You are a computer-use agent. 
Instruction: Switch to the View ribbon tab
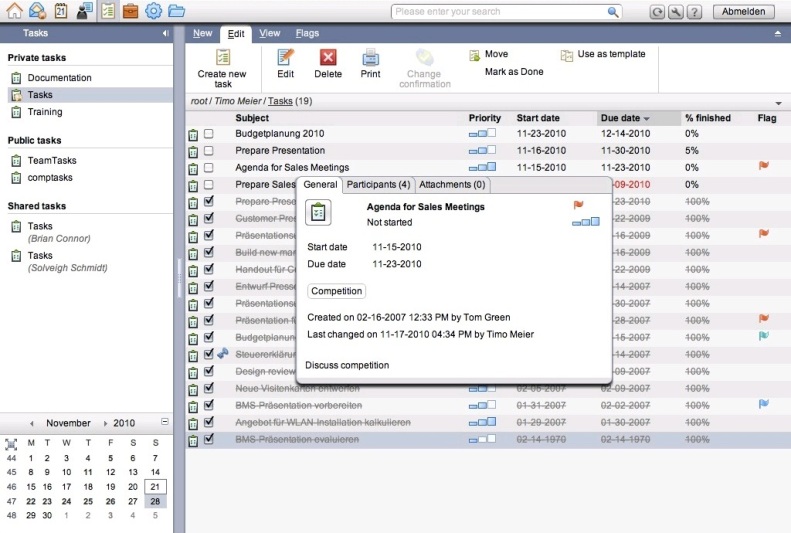point(269,33)
